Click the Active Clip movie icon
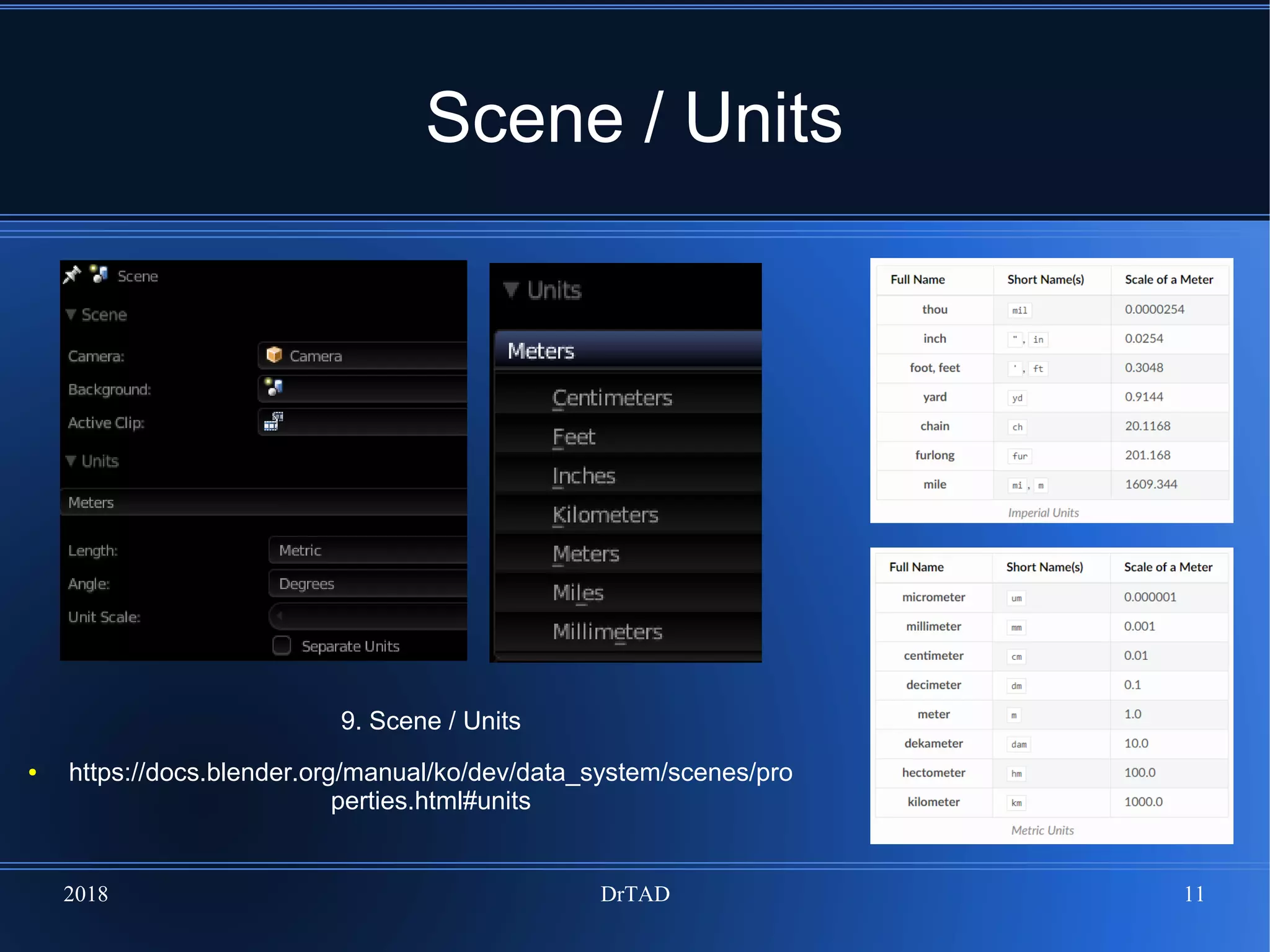 click(x=273, y=421)
